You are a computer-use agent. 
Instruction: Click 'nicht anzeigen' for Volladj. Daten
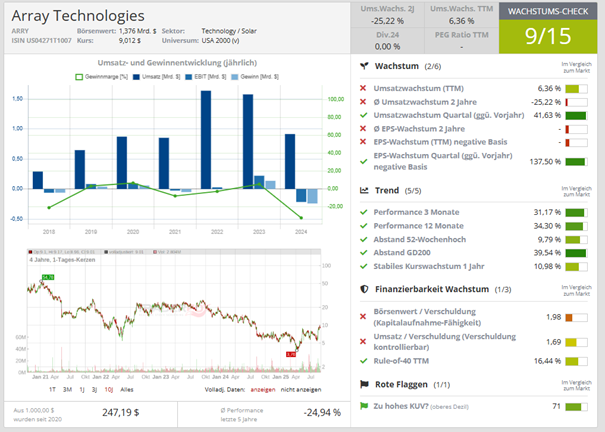point(301,390)
